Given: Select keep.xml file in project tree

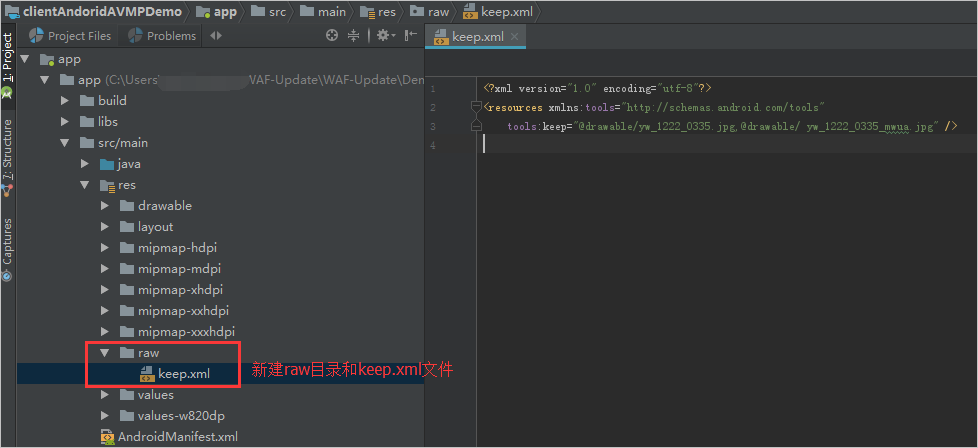Looking at the screenshot, I should [175, 374].
